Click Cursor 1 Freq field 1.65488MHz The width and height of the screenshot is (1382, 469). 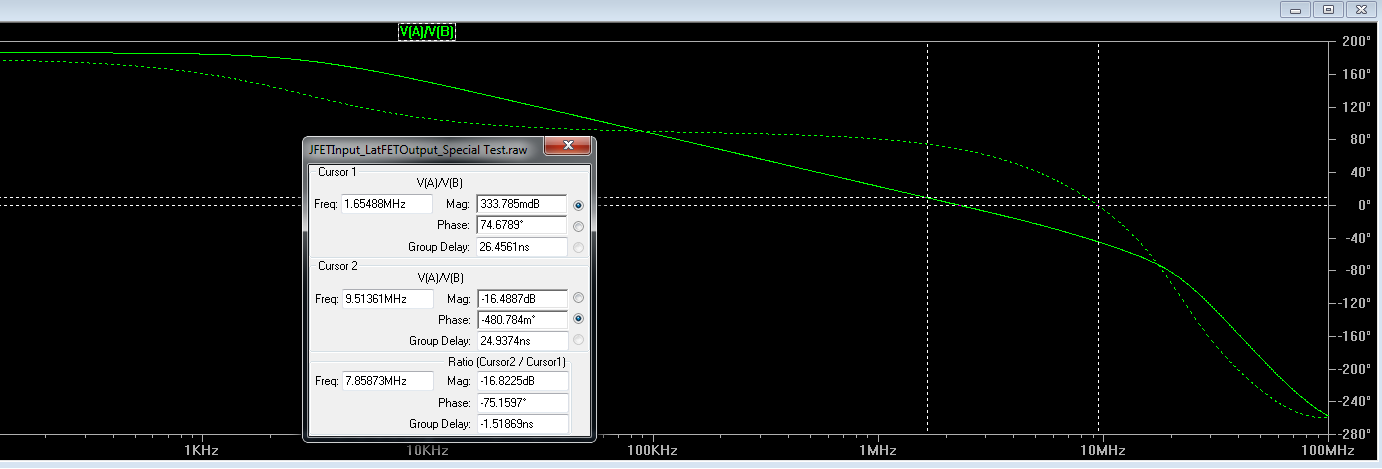387,204
